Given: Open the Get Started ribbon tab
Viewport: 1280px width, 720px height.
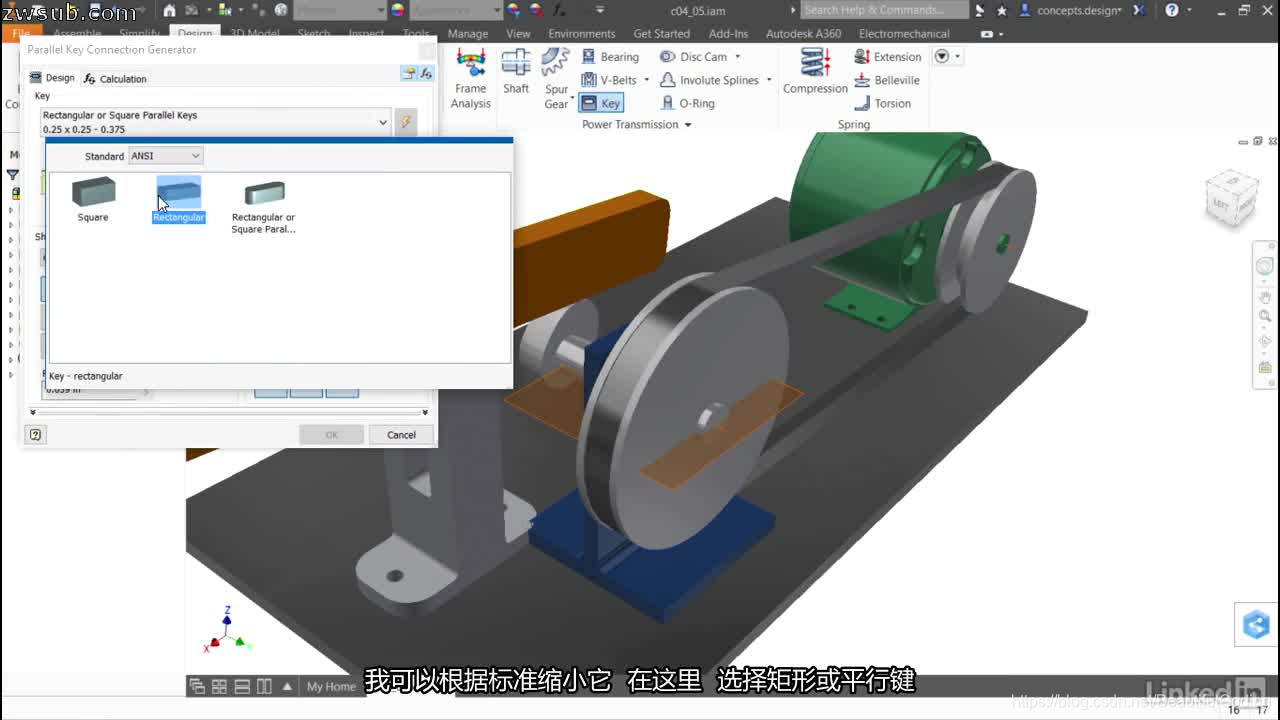Looking at the screenshot, I should [x=662, y=34].
